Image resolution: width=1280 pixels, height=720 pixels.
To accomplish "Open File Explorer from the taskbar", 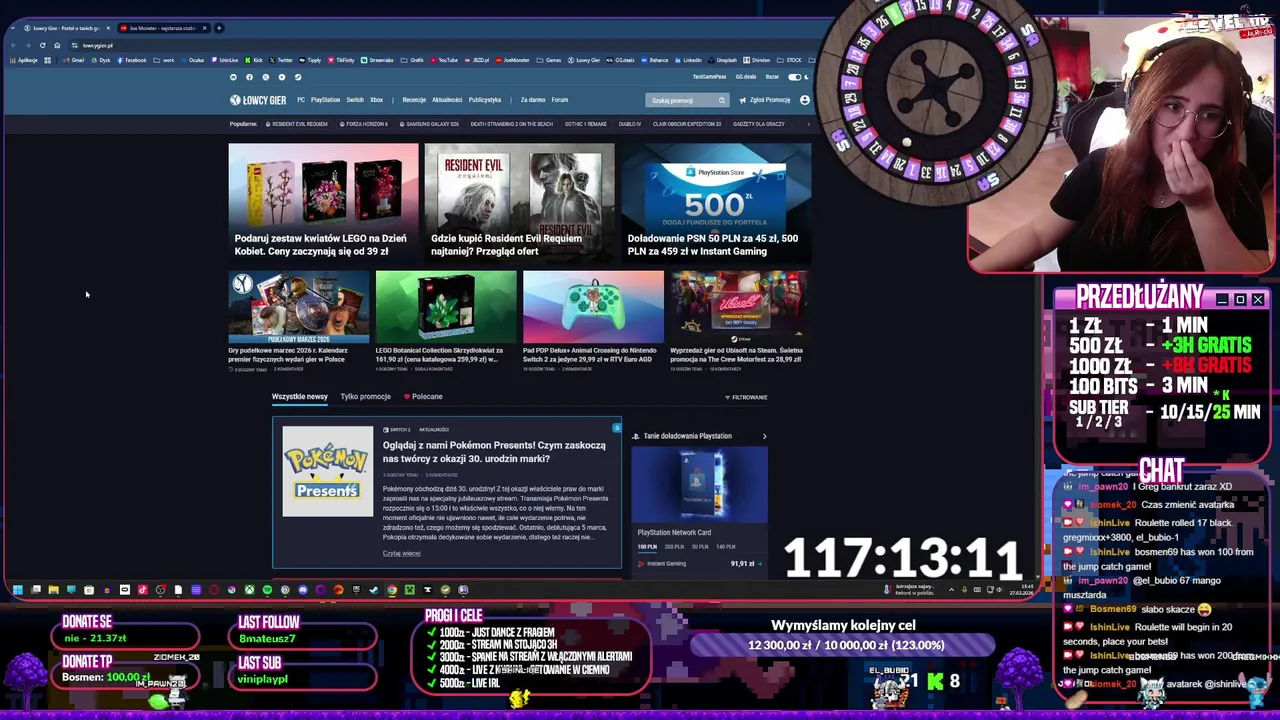I will coord(54,590).
